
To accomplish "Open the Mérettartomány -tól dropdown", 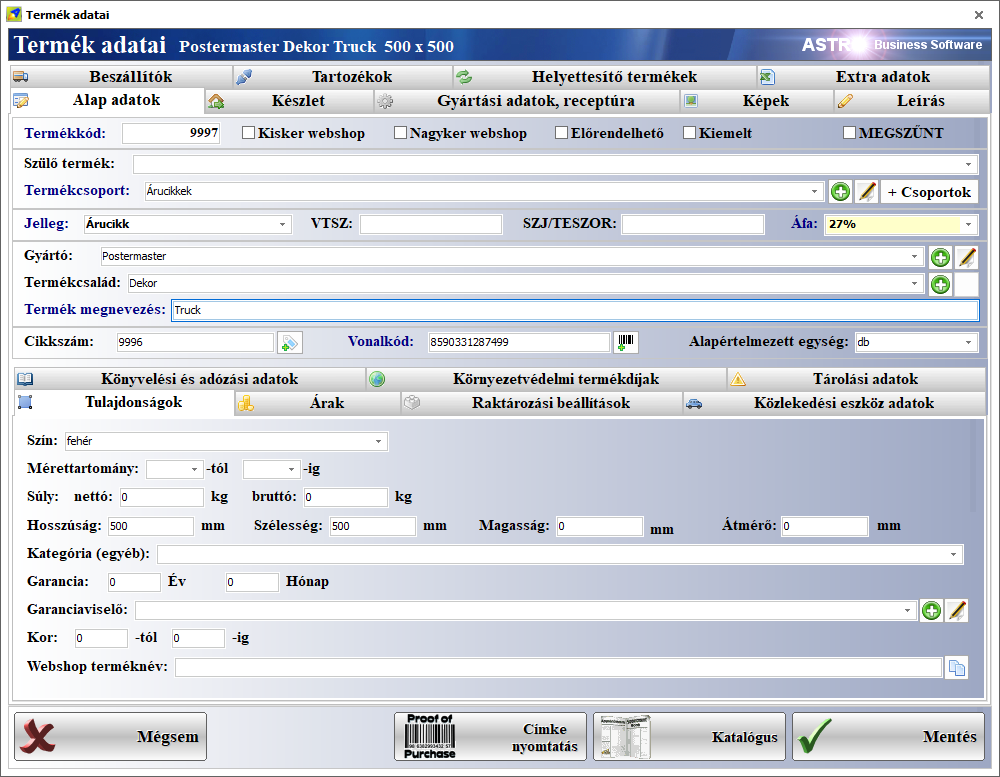I will point(195,470).
